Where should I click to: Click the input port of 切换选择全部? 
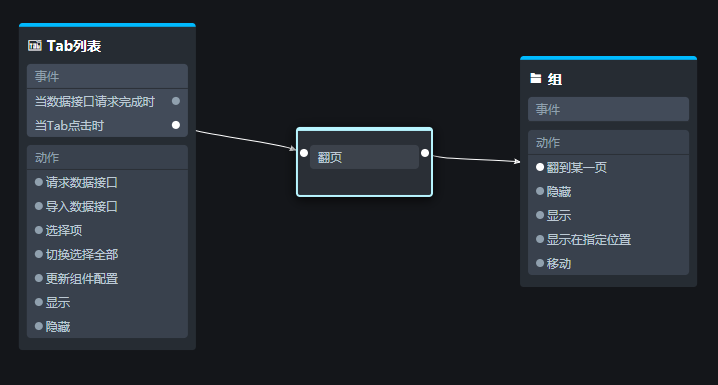(x=39, y=254)
